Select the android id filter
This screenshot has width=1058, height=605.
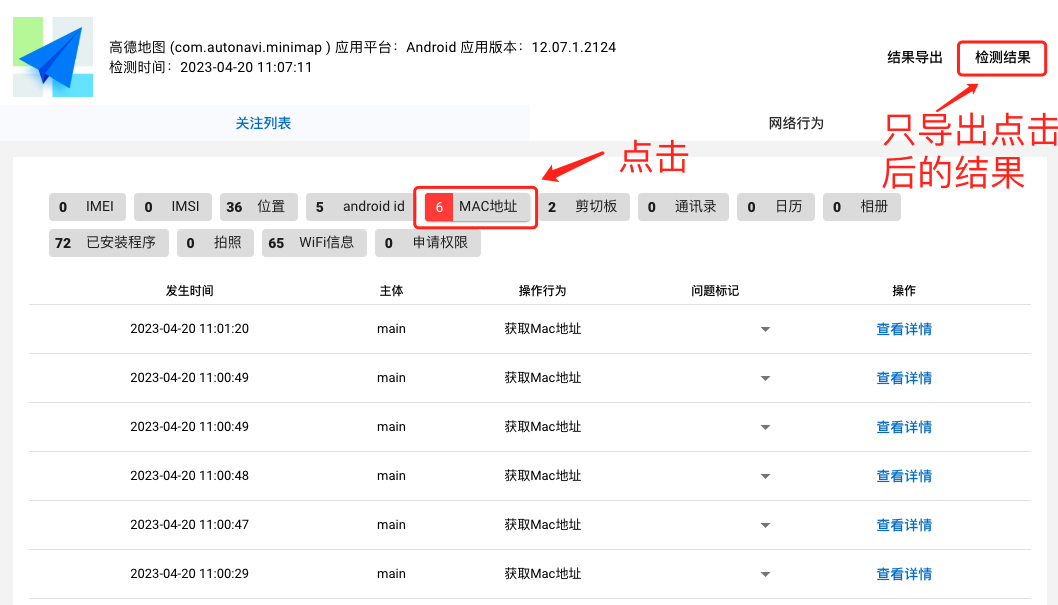point(357,206)
